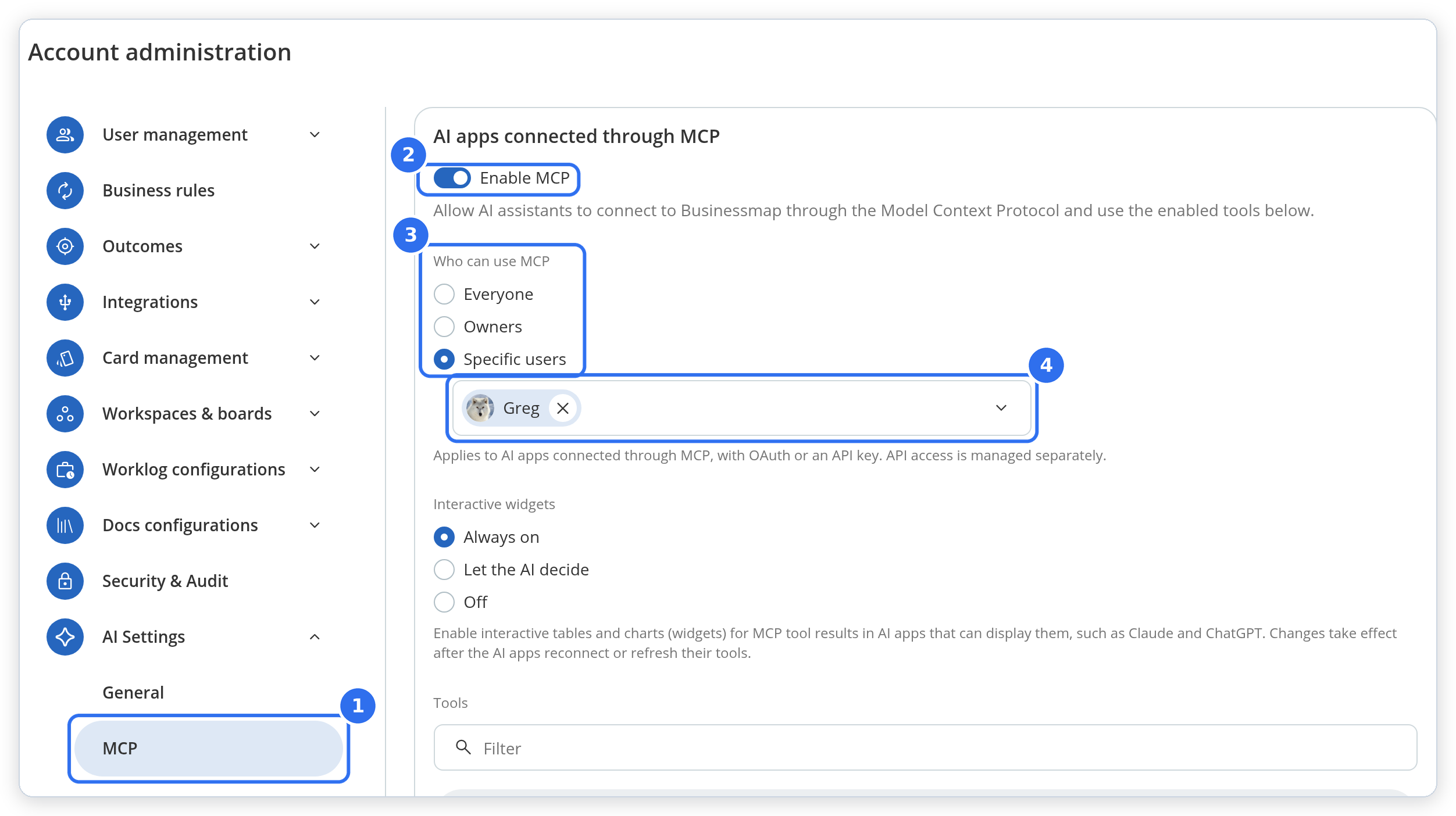
Task: Click the magnifier icon in Filter box
Action: 463,747
